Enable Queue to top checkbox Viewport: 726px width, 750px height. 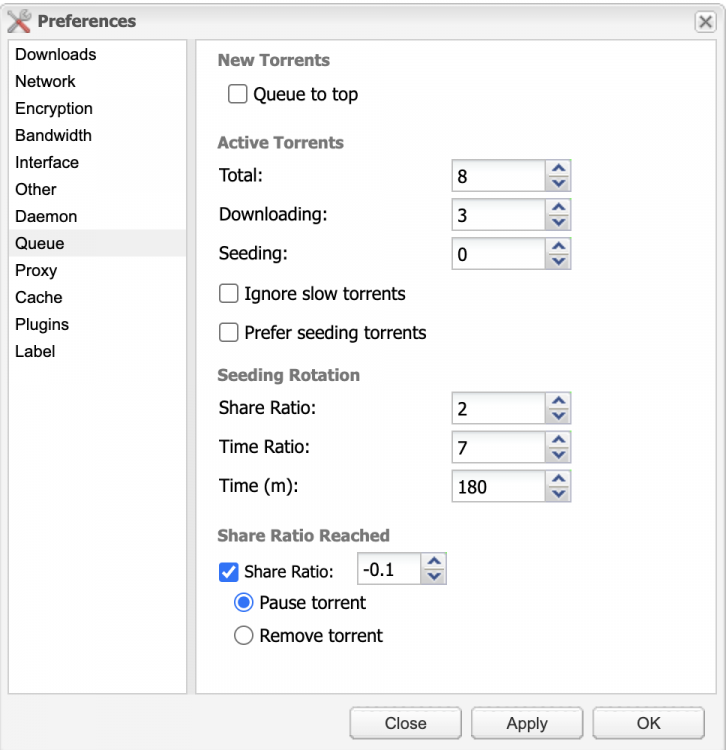click(x=238, y=94)
